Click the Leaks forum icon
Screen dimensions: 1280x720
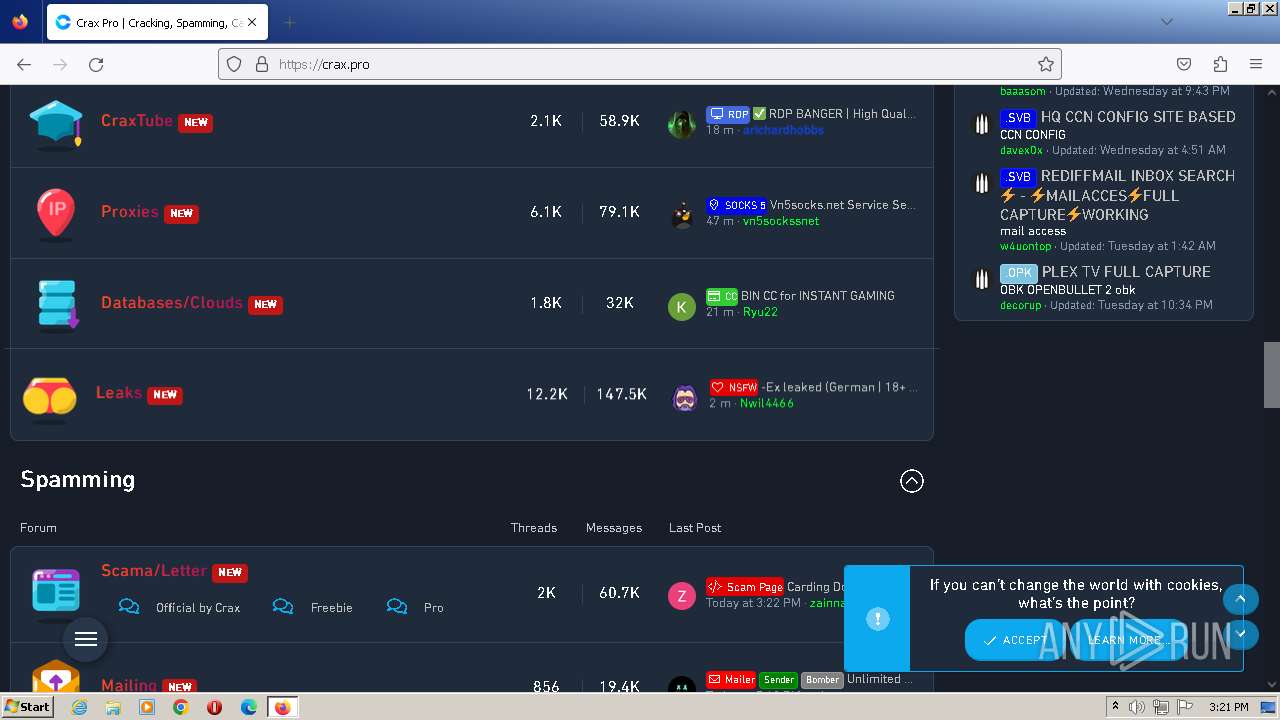coord(50,397)
